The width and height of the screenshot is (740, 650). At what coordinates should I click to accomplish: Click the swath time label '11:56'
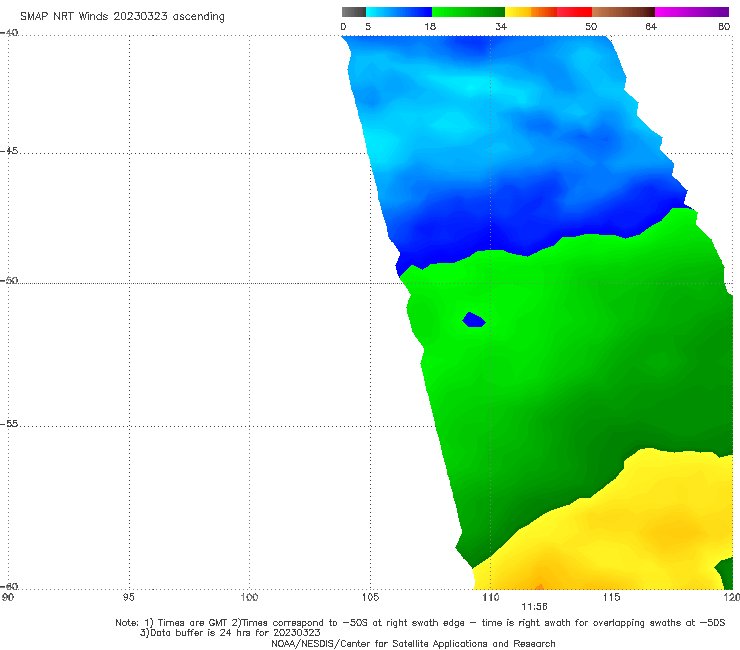tap(534, 607)
